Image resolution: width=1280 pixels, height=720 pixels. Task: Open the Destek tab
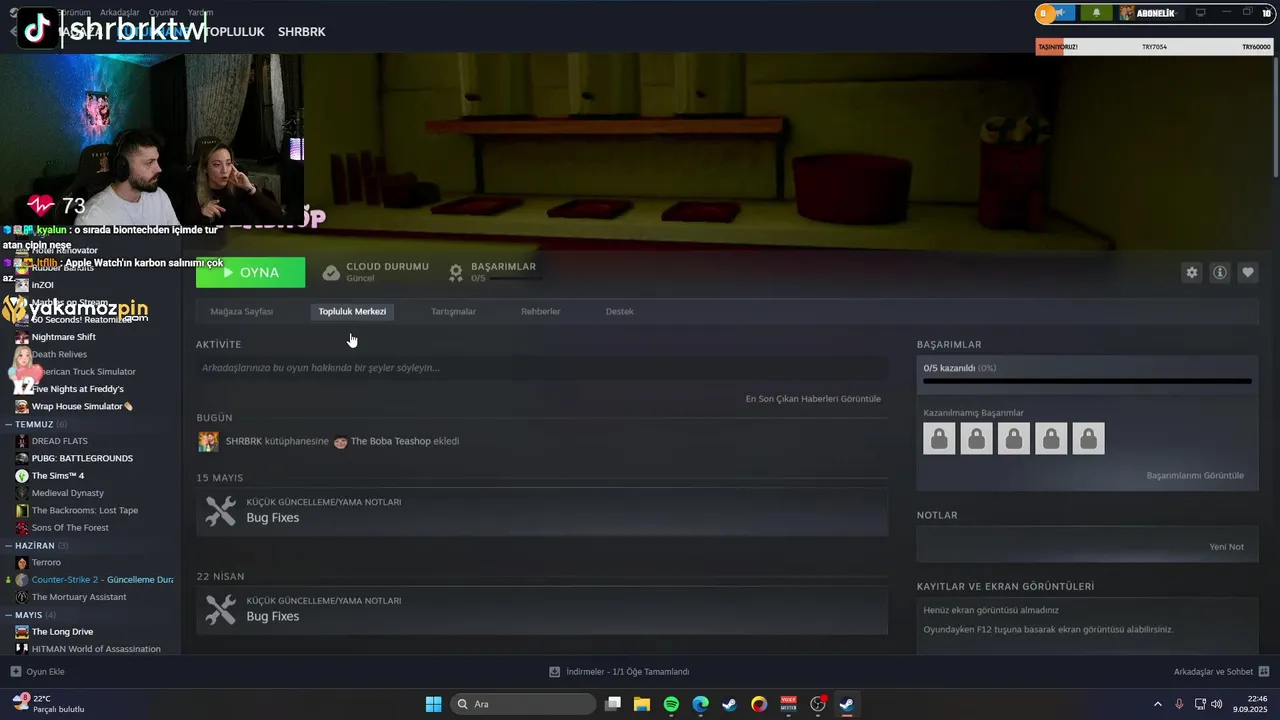(x=620, y=312)
